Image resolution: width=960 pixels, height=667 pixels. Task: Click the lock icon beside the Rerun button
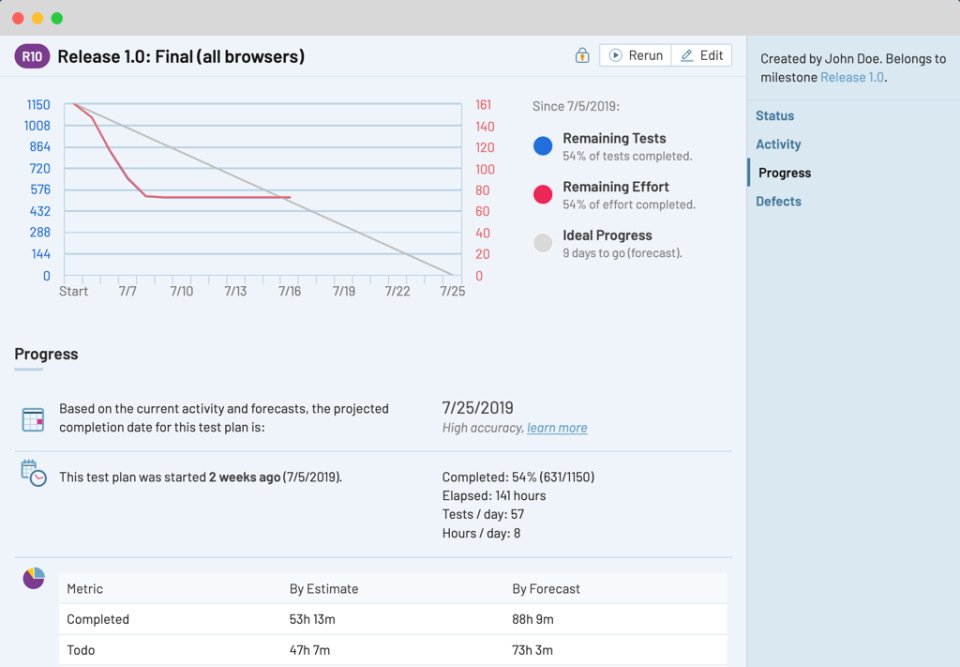(581, 55)
